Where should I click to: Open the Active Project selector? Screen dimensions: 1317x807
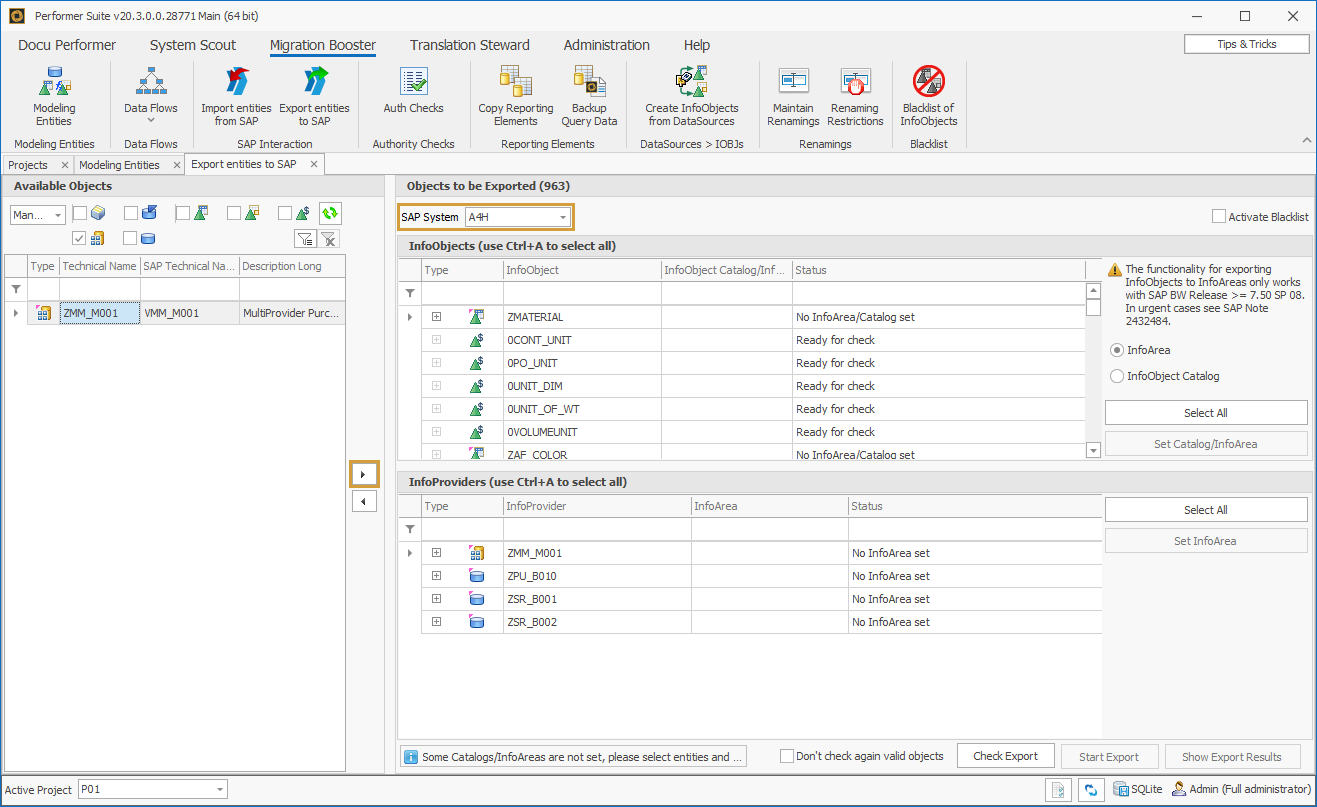pyautogui.click(x=152, y=789)
